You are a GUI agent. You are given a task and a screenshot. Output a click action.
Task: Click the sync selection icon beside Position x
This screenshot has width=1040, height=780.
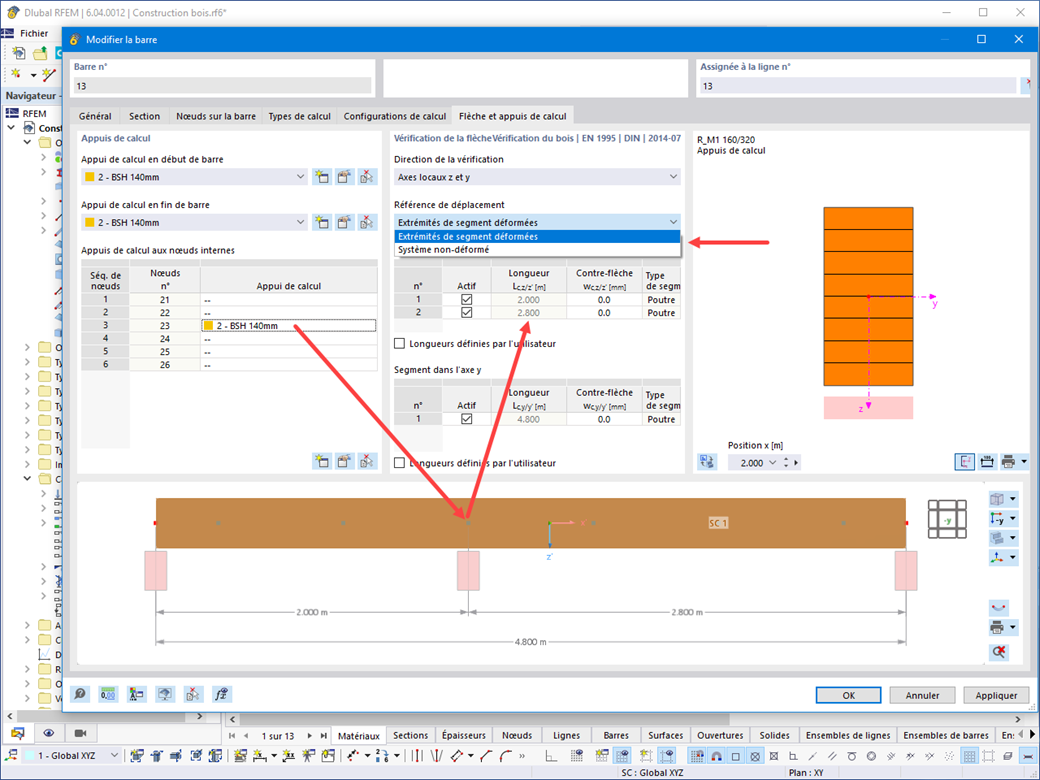(707, 462)
